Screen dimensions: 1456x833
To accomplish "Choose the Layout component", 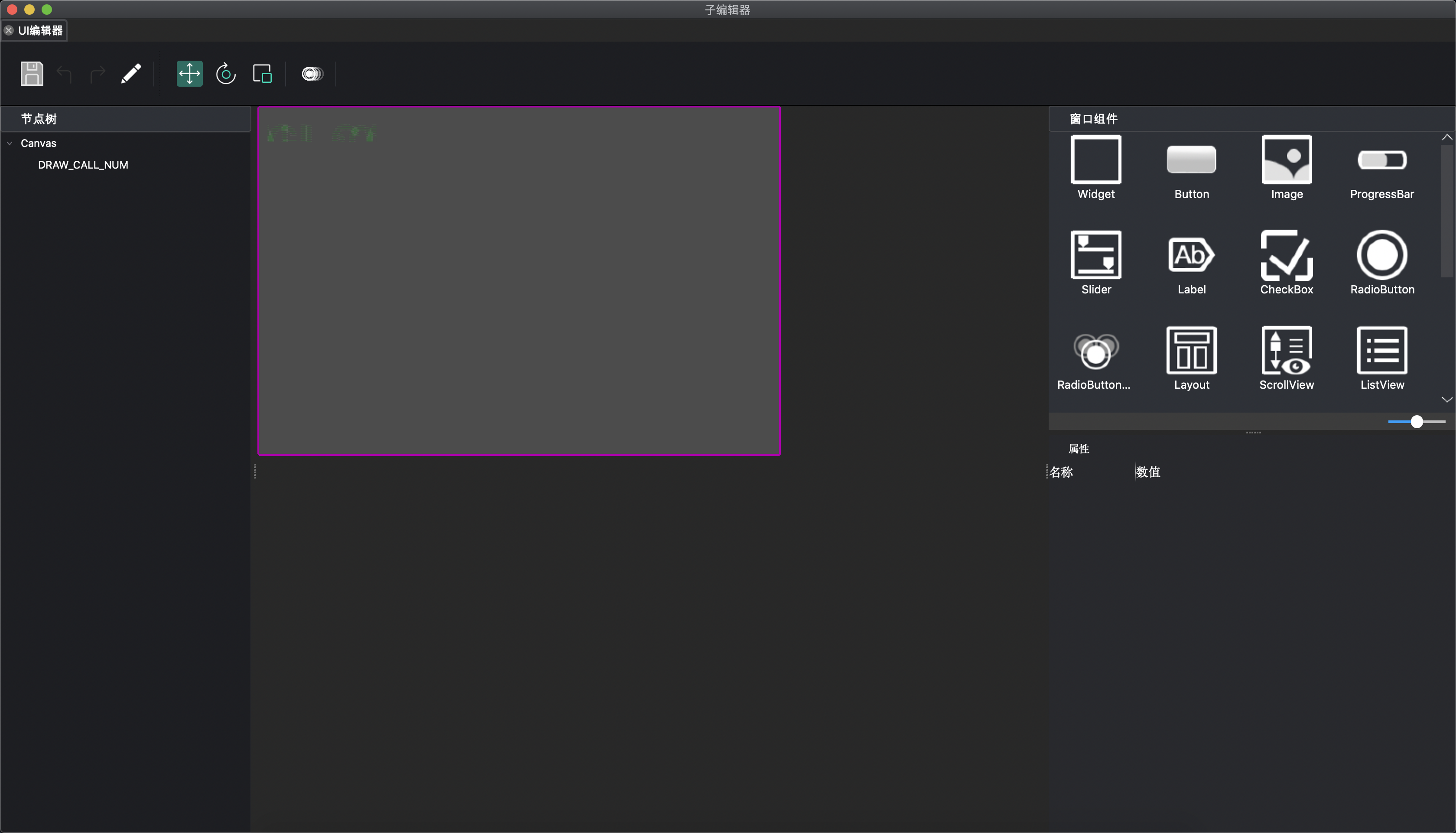I will point(1191,359).
